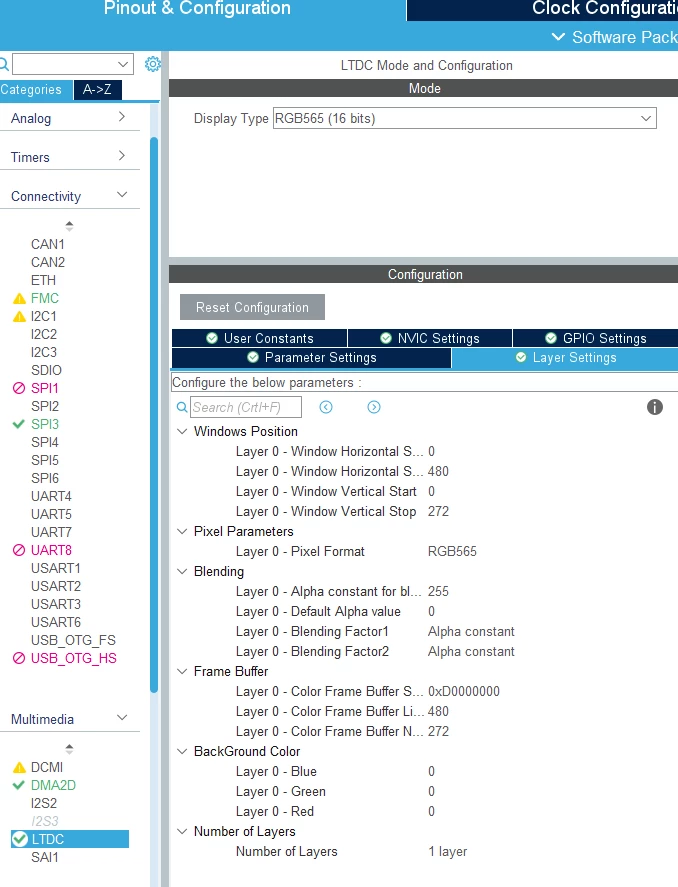The width and height of the screenshot is (678, 887).
Task: Select I2S2 peripheral
Action: [x=44, y=803]
